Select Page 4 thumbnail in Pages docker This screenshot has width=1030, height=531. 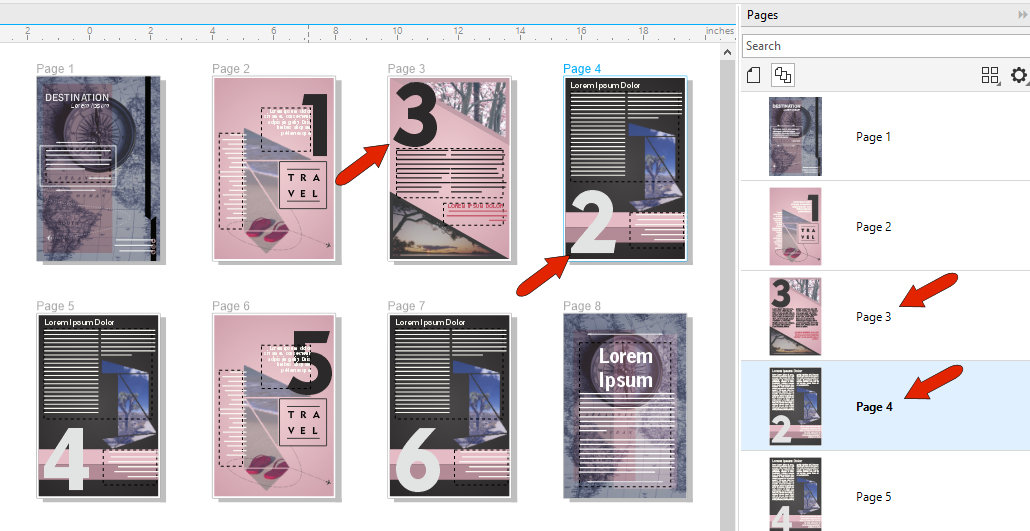click(795, 406)
